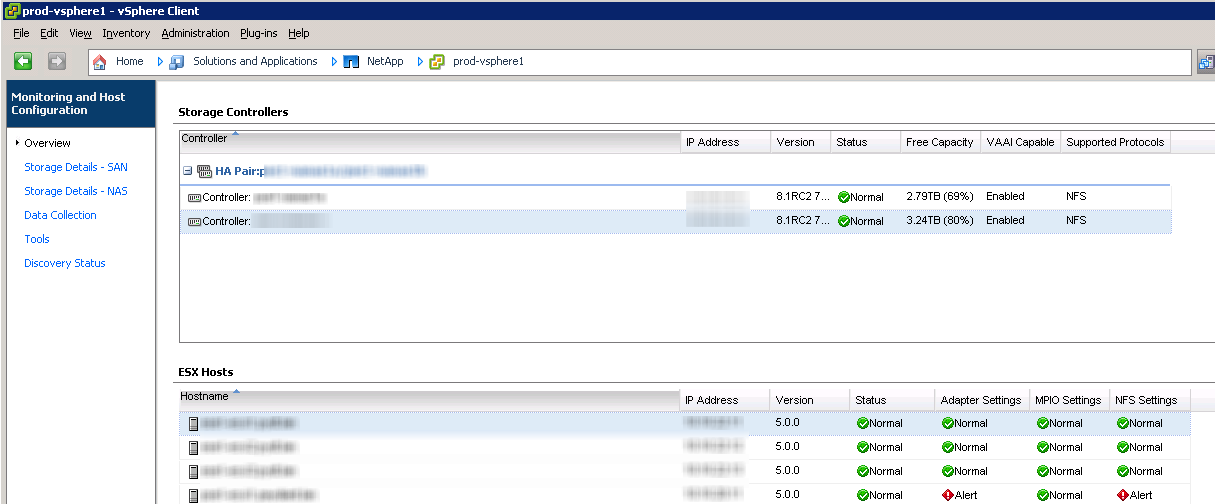Open Storage Details - NAS

[76, 191]
